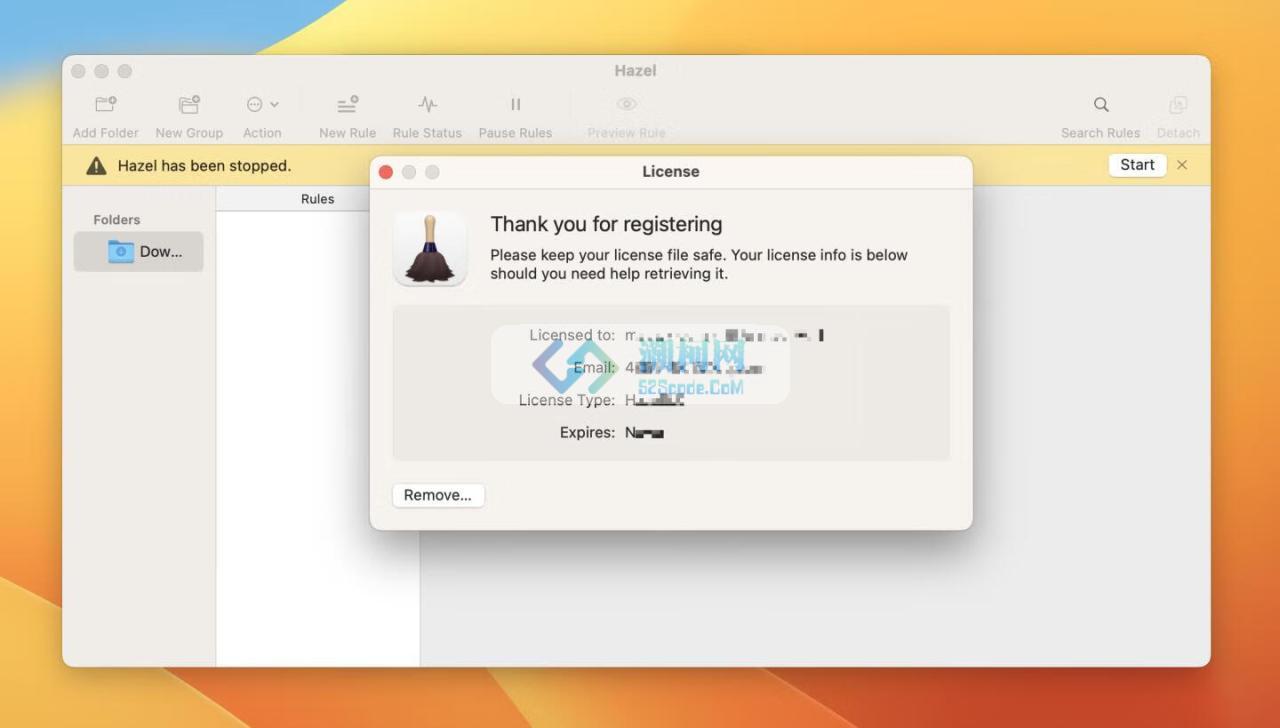Click the Hazel window title
Screen dimensions: 1280x728
[x=636, y=71]
